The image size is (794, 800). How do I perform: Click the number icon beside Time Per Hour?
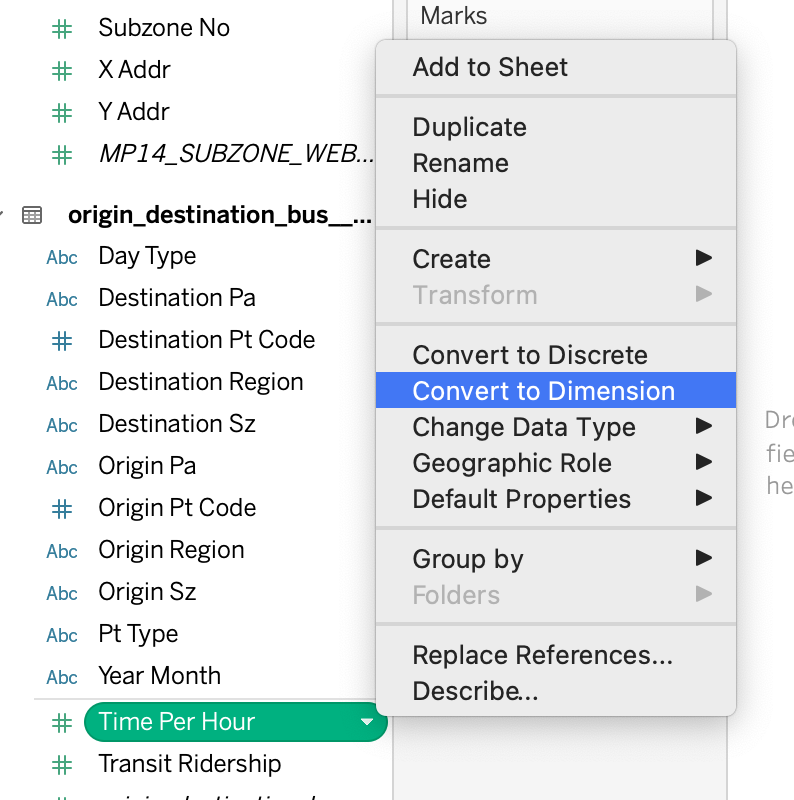pos(62,723)
